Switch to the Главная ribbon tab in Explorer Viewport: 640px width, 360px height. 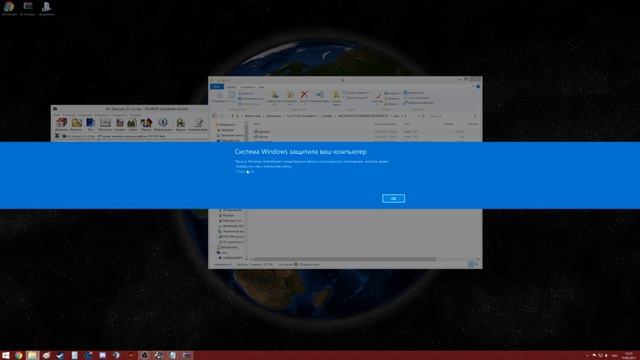click(231, 87)
